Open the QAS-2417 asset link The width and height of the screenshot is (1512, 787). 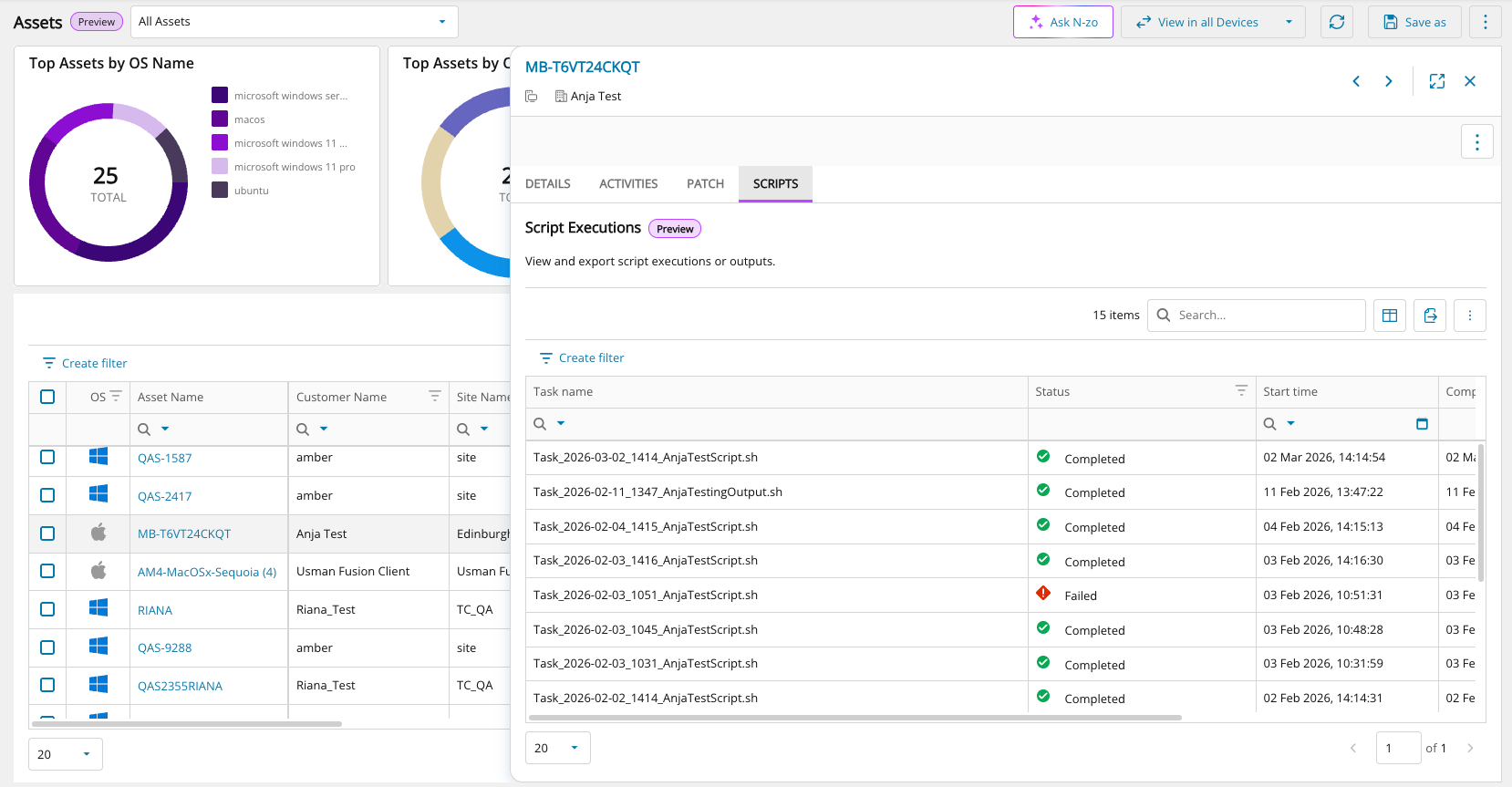165,497
